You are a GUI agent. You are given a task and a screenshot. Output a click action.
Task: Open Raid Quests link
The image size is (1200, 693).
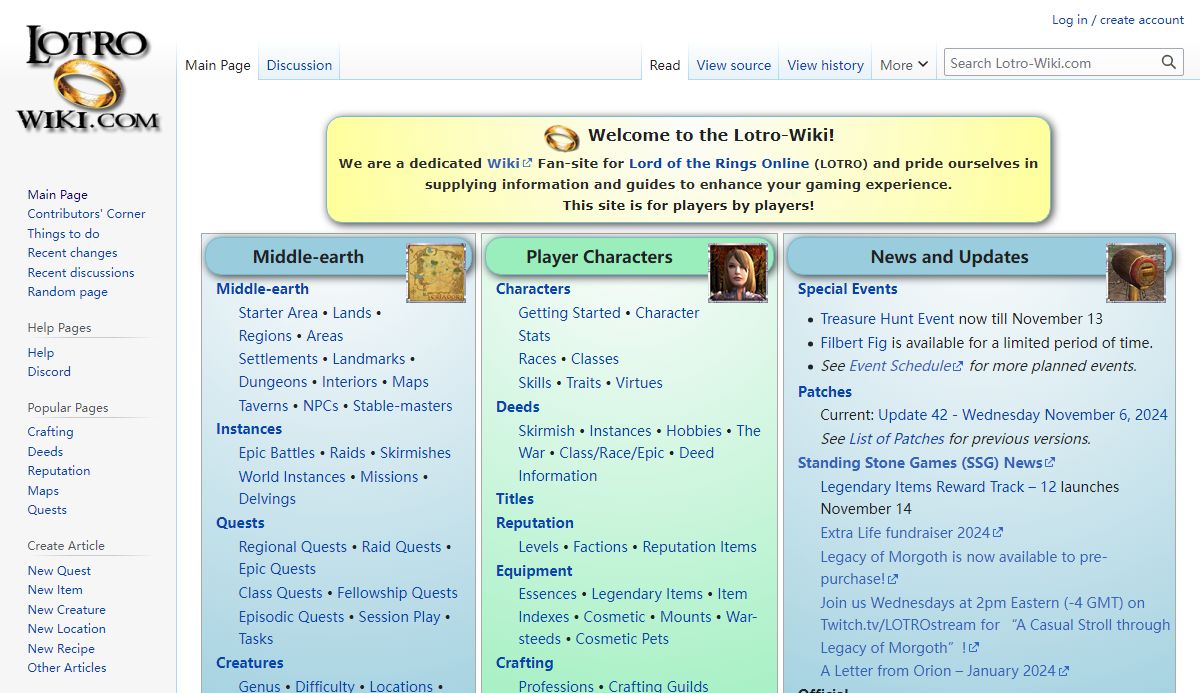tap(401, 547)
